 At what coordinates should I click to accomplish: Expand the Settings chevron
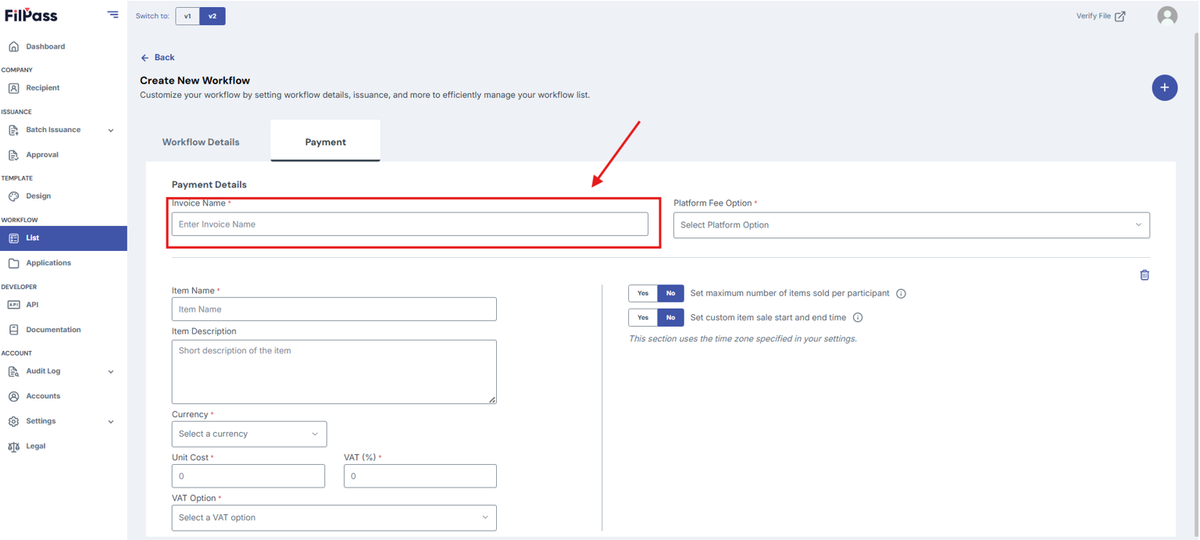click(111, 421)
